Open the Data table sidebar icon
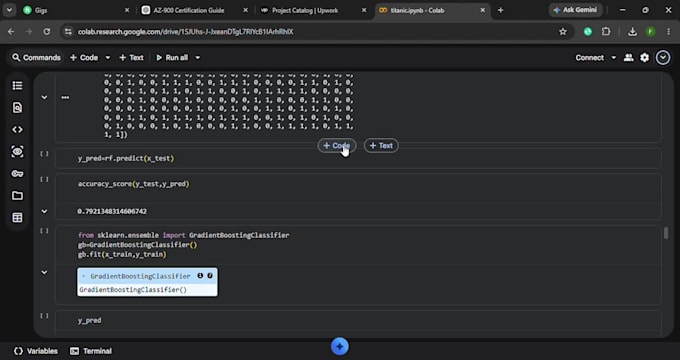The height and width of the screenshot is (360, 680). tap(17, 217)
